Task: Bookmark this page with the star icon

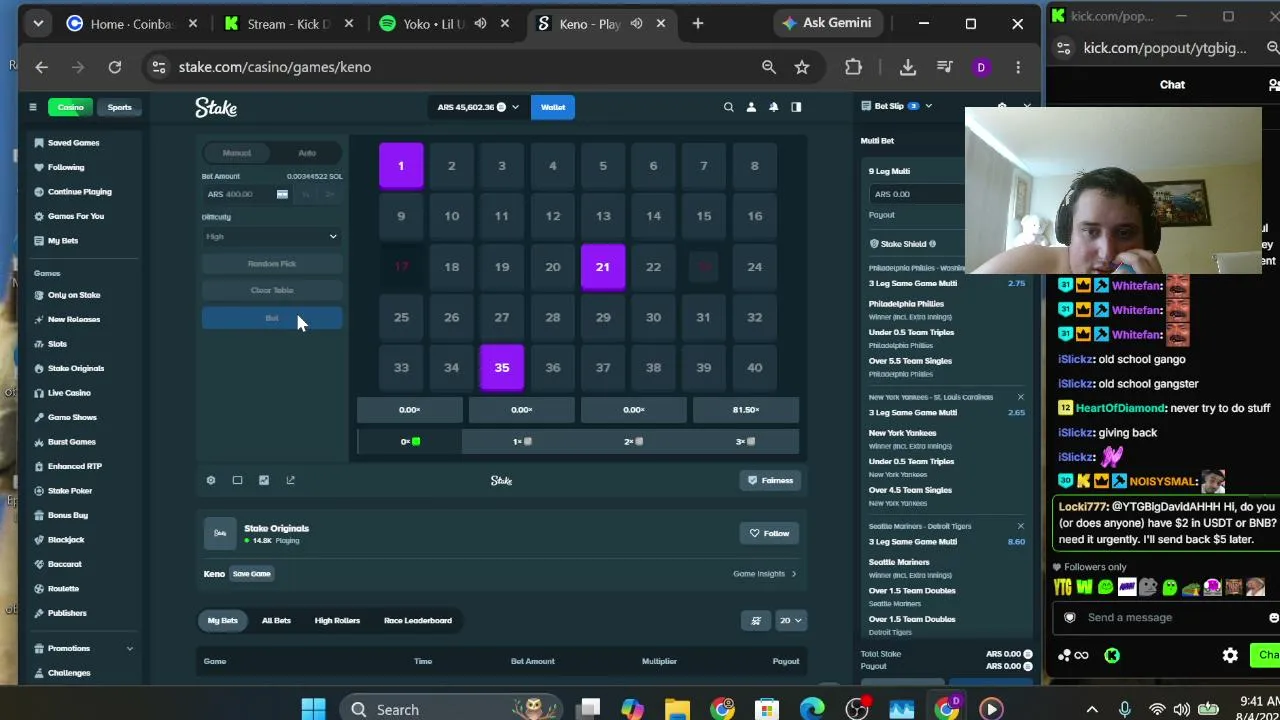Action: pyautogui.click(x=802, y=67)
